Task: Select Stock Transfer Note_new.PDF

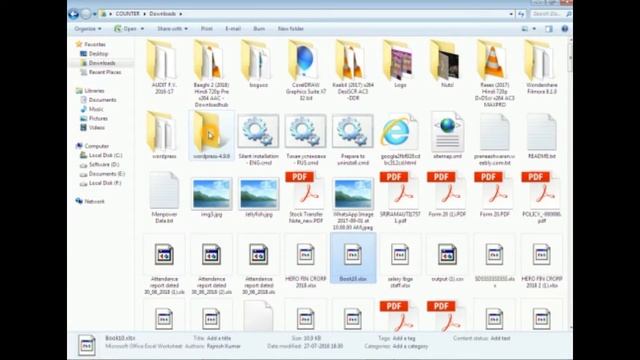Action: coord(306,198)
